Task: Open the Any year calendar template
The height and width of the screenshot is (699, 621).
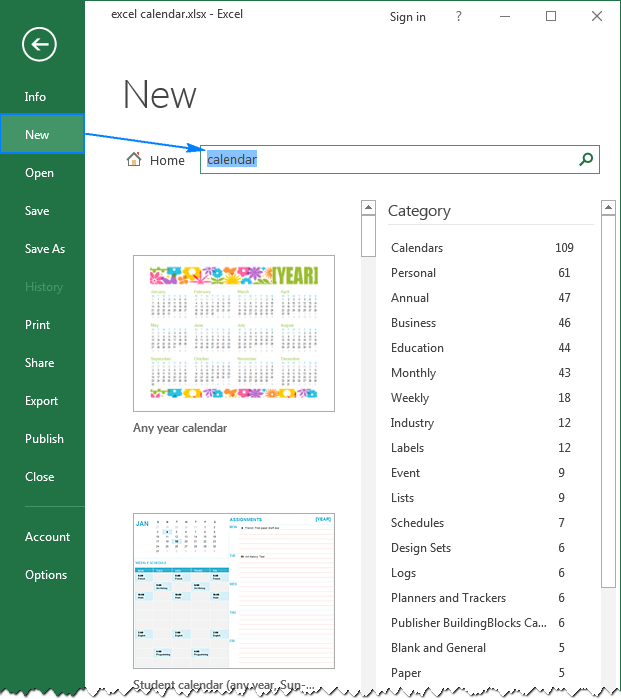Action: point(234,333)
